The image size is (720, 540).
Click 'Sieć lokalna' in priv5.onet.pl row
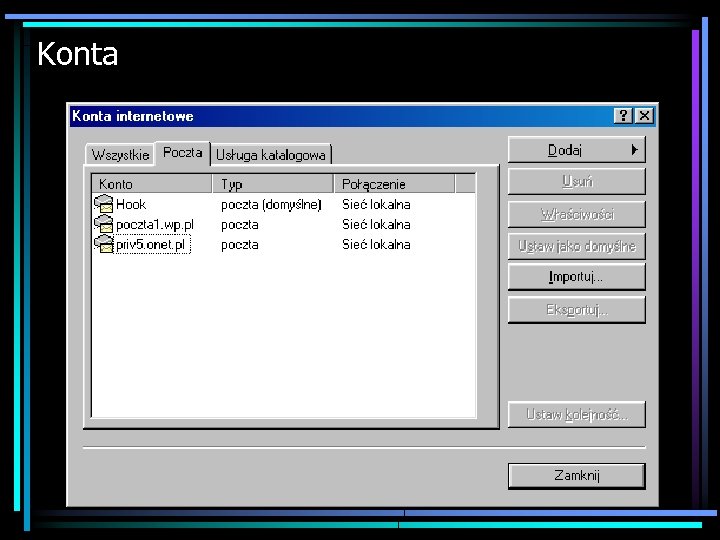tap(376, 244)
